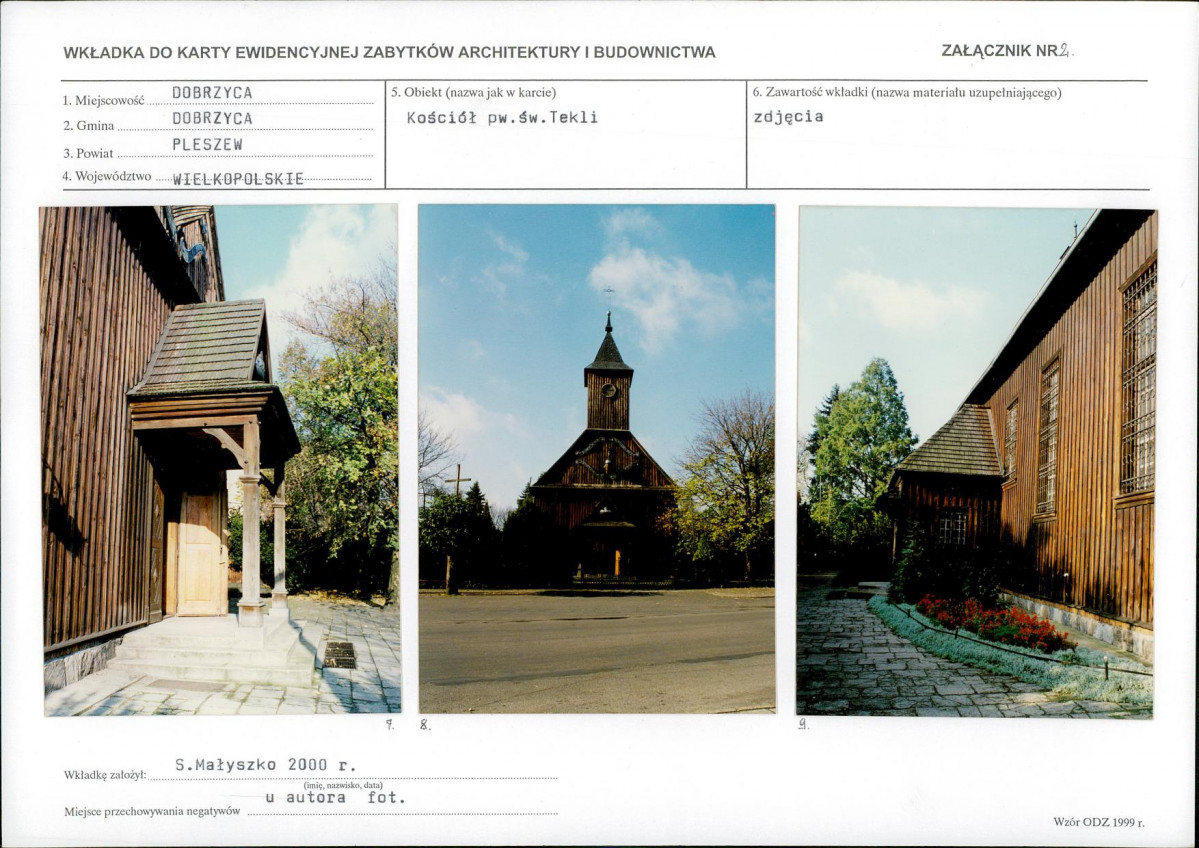1199x848 pixels.
Task: Click the Miejsce przechowywania negatywów label
Action: [x=152, y=811]
